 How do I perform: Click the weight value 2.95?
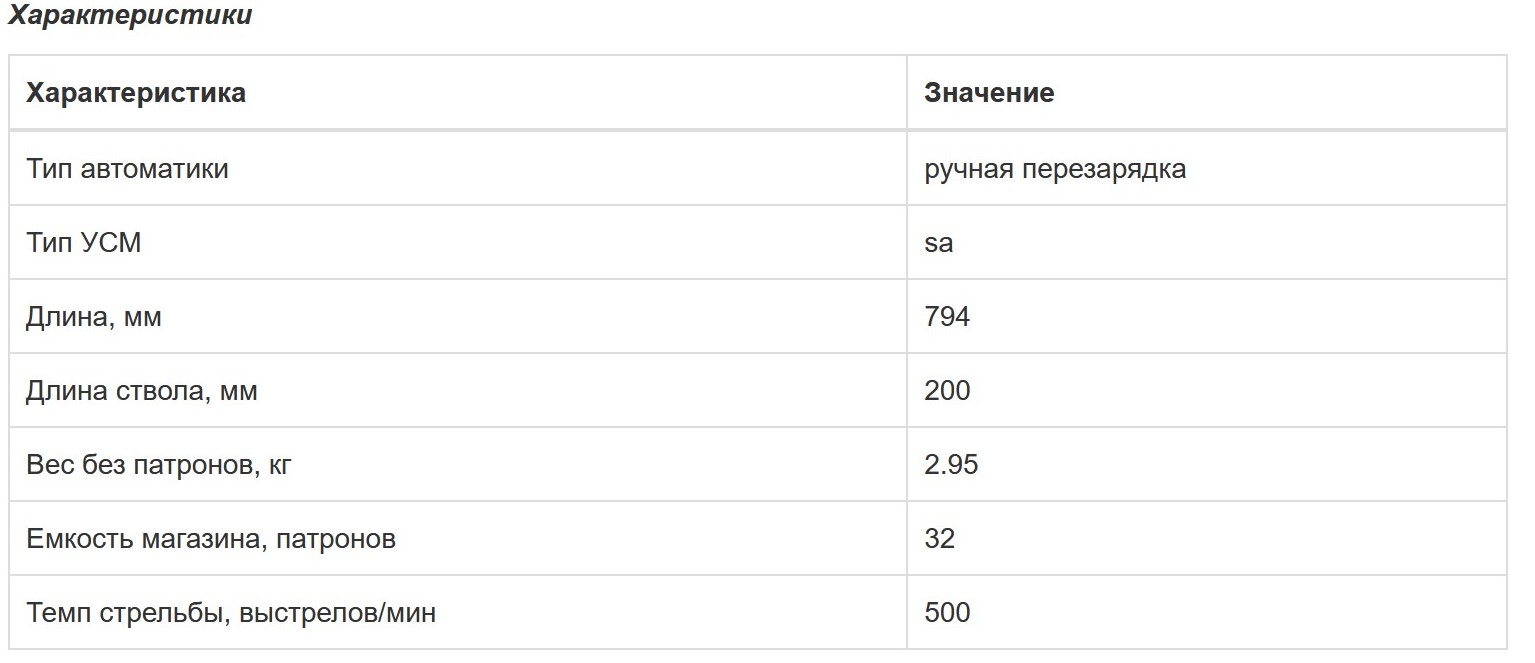[952, 464]
